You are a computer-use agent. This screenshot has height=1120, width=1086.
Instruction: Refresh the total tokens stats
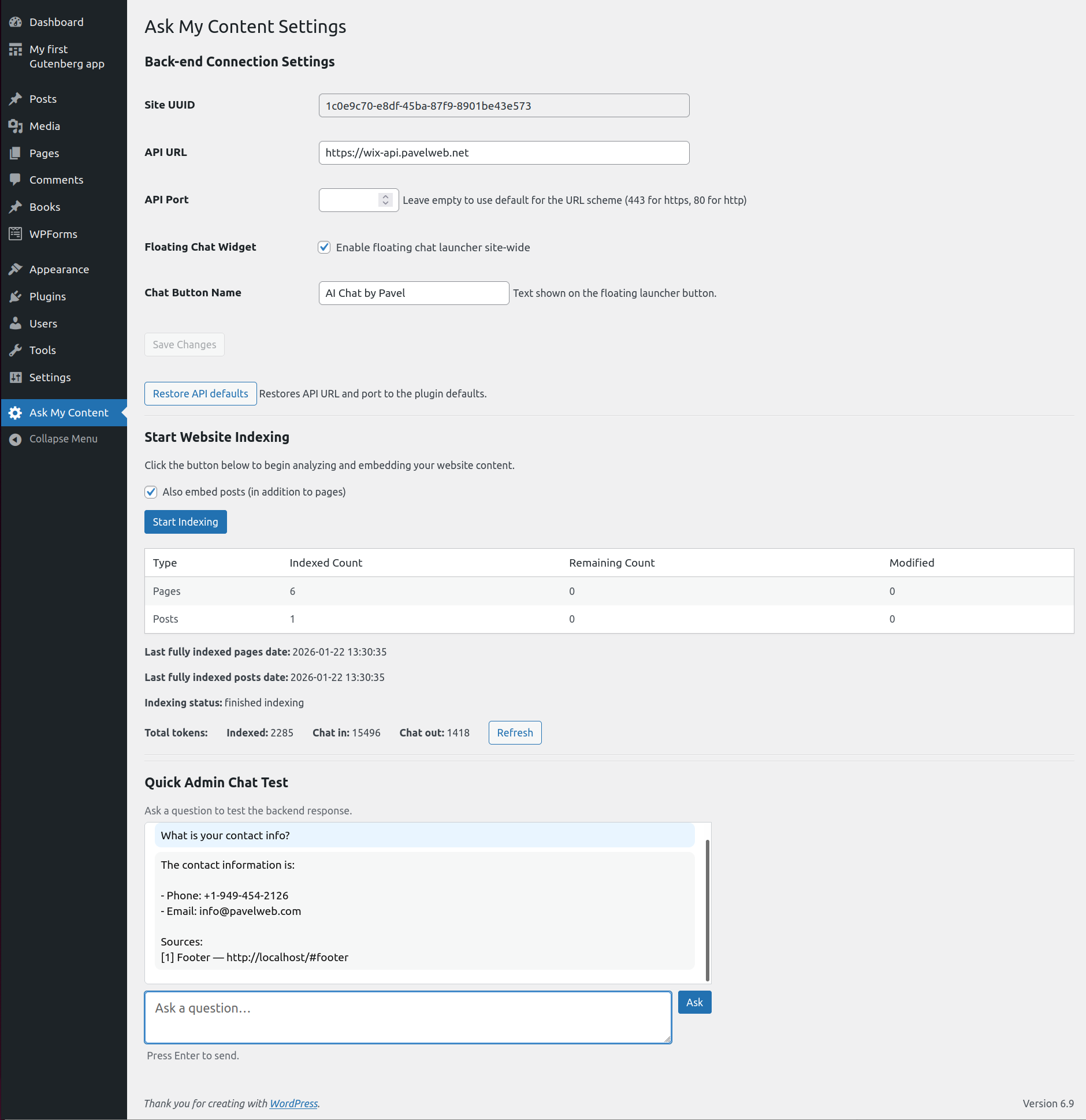click(515, 733)
